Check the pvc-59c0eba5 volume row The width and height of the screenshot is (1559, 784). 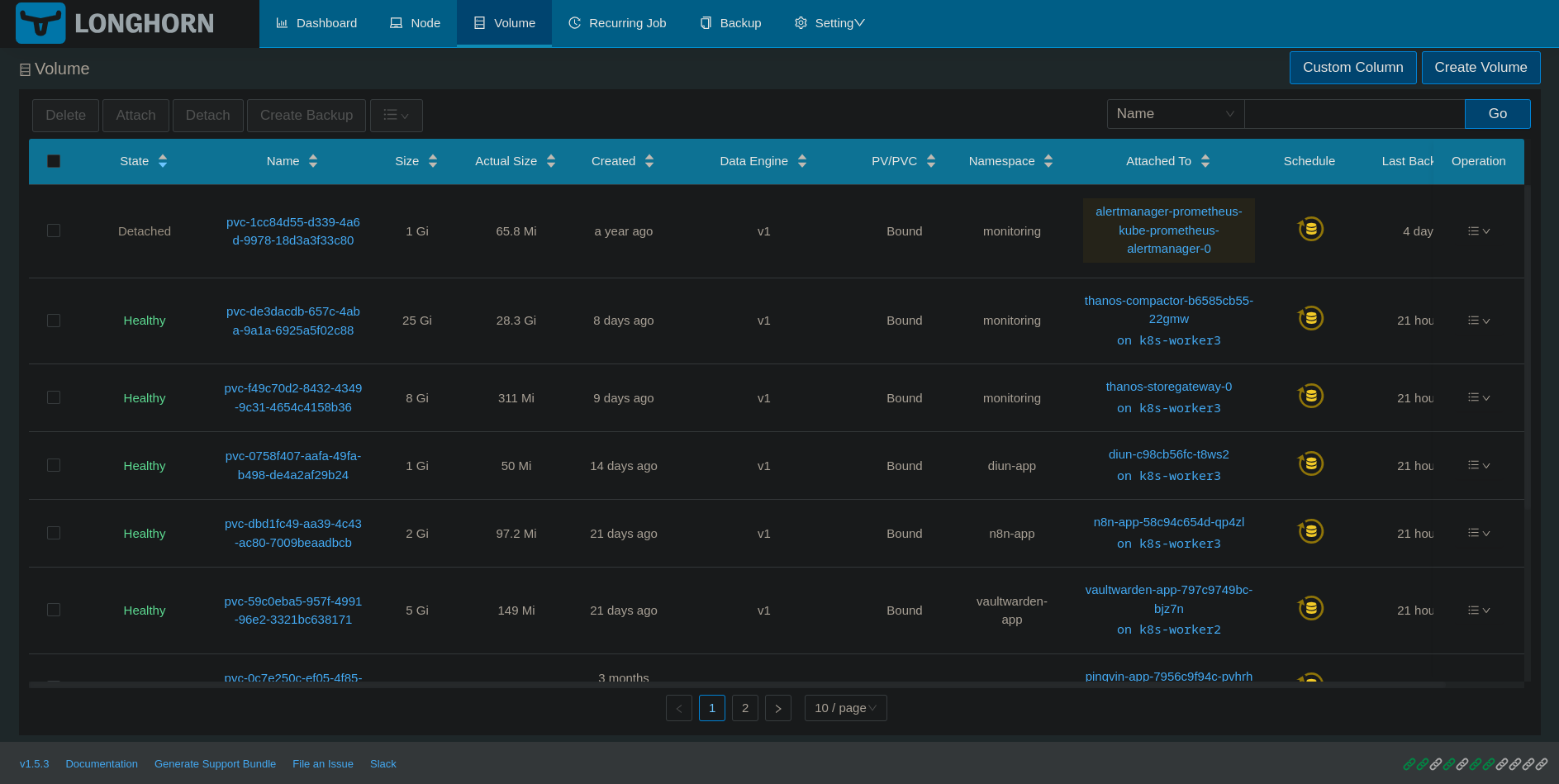[x=54, y=610]
